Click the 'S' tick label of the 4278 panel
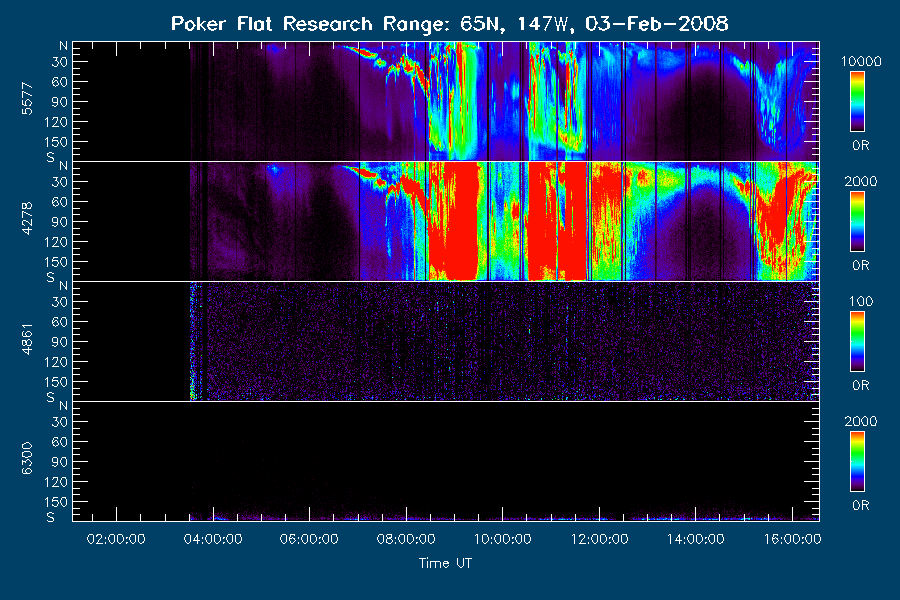900x600 pixels. 51,277
